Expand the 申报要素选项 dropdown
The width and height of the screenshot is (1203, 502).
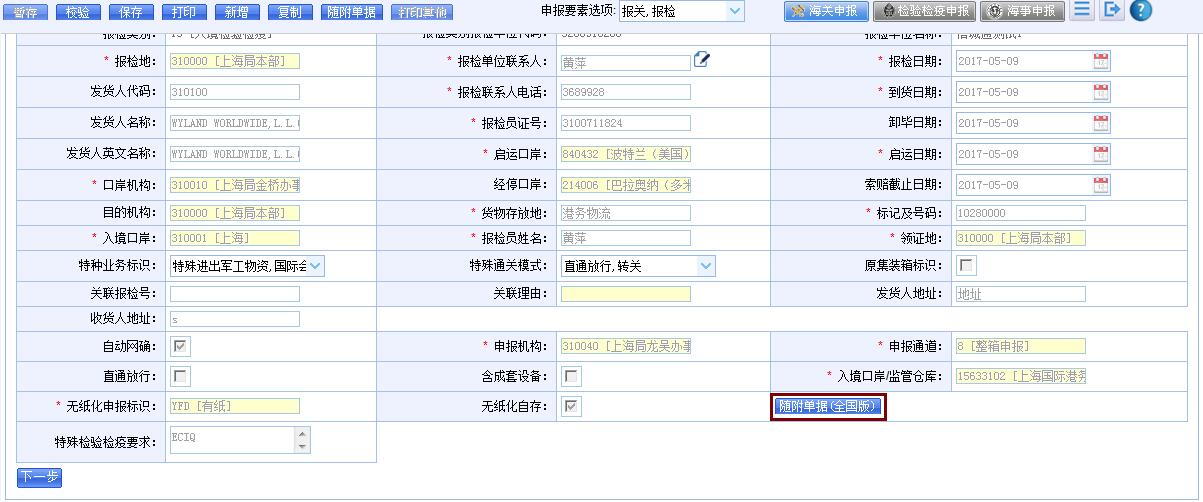(x=735, y=12)
